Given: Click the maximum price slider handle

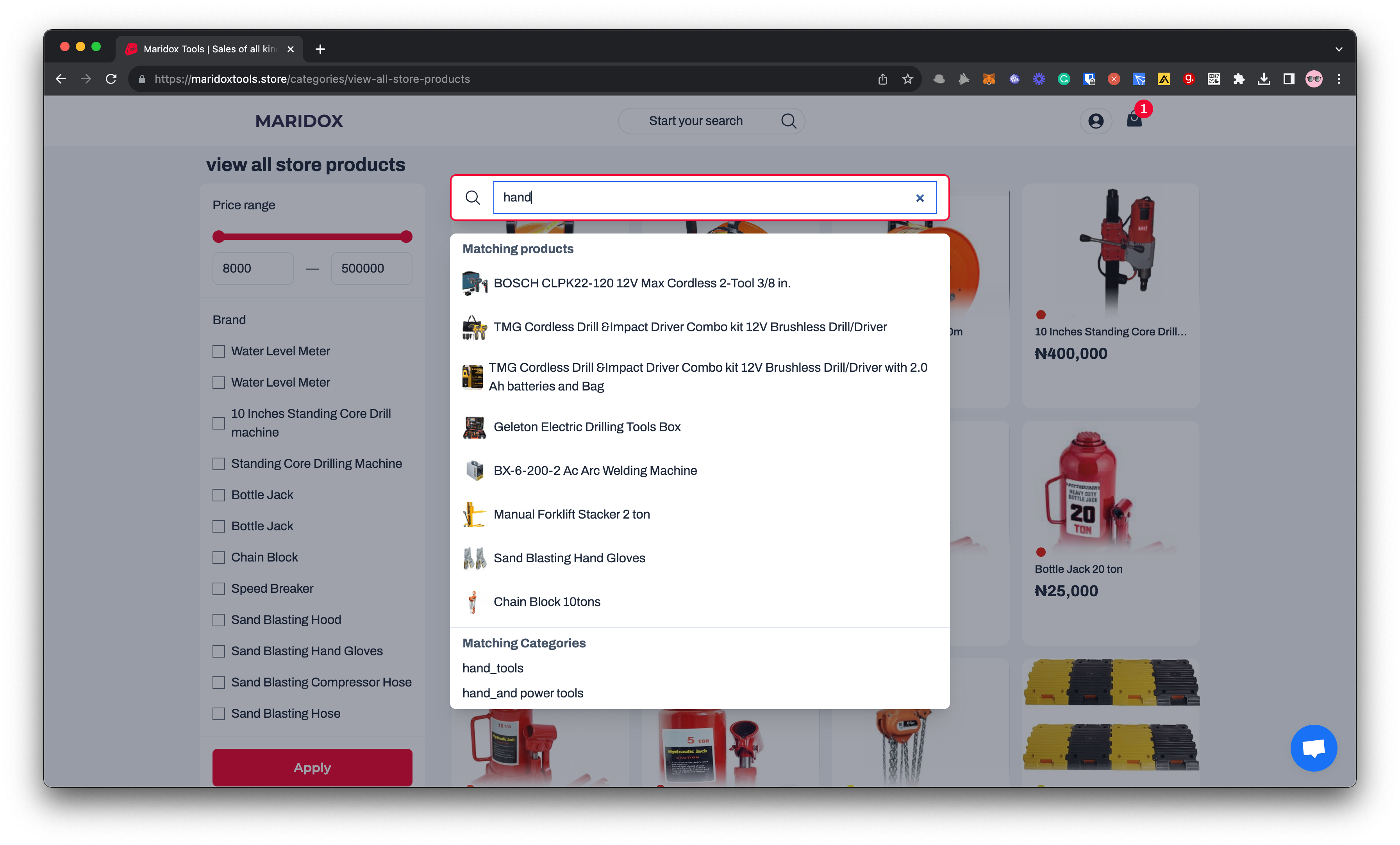Looking at the screenshot, I should [x=406, y=237].
